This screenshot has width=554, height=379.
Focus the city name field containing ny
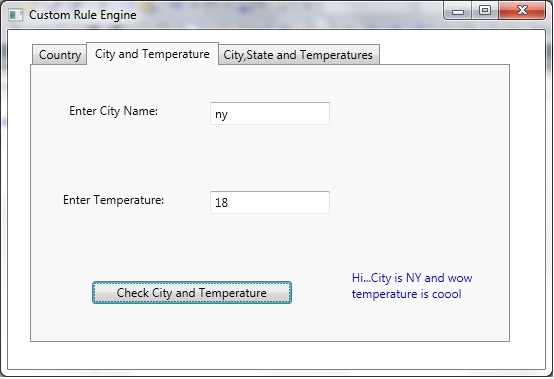270,114
